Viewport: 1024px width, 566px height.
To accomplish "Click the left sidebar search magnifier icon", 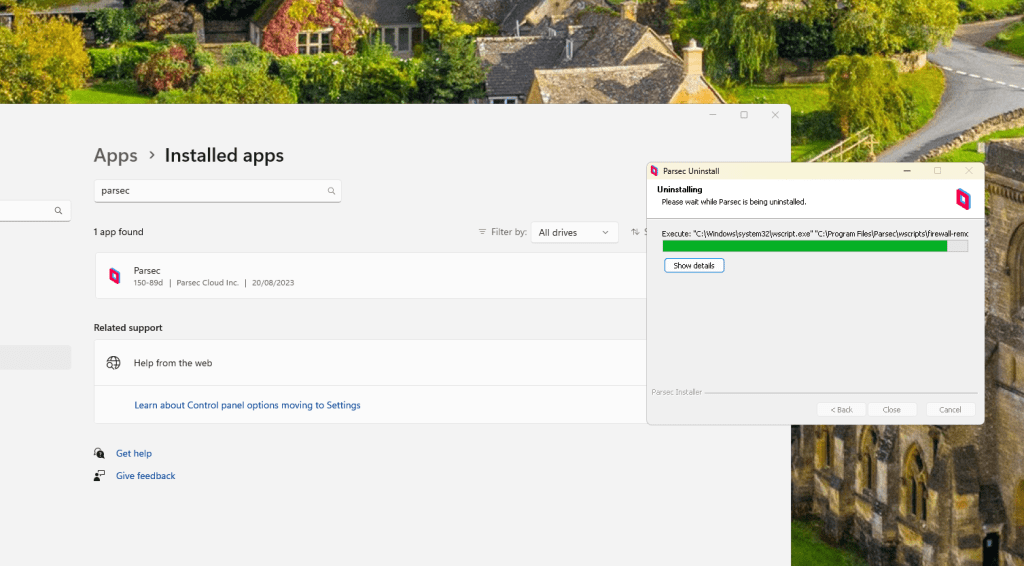I will pyautogui.click(x=58, y=210).
